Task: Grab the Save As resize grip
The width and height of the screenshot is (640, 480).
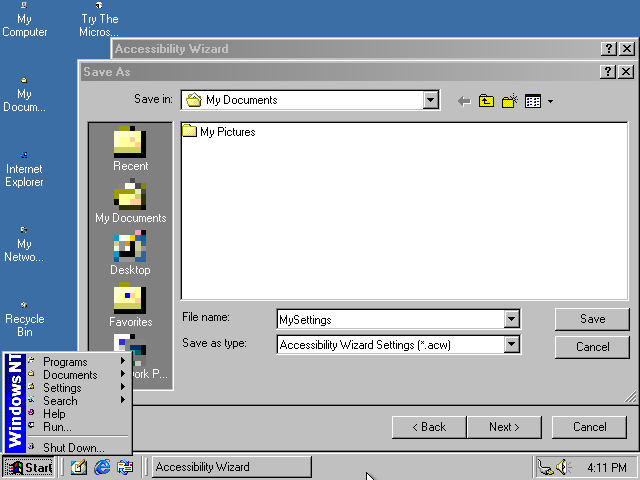Action: pos(630,397)
